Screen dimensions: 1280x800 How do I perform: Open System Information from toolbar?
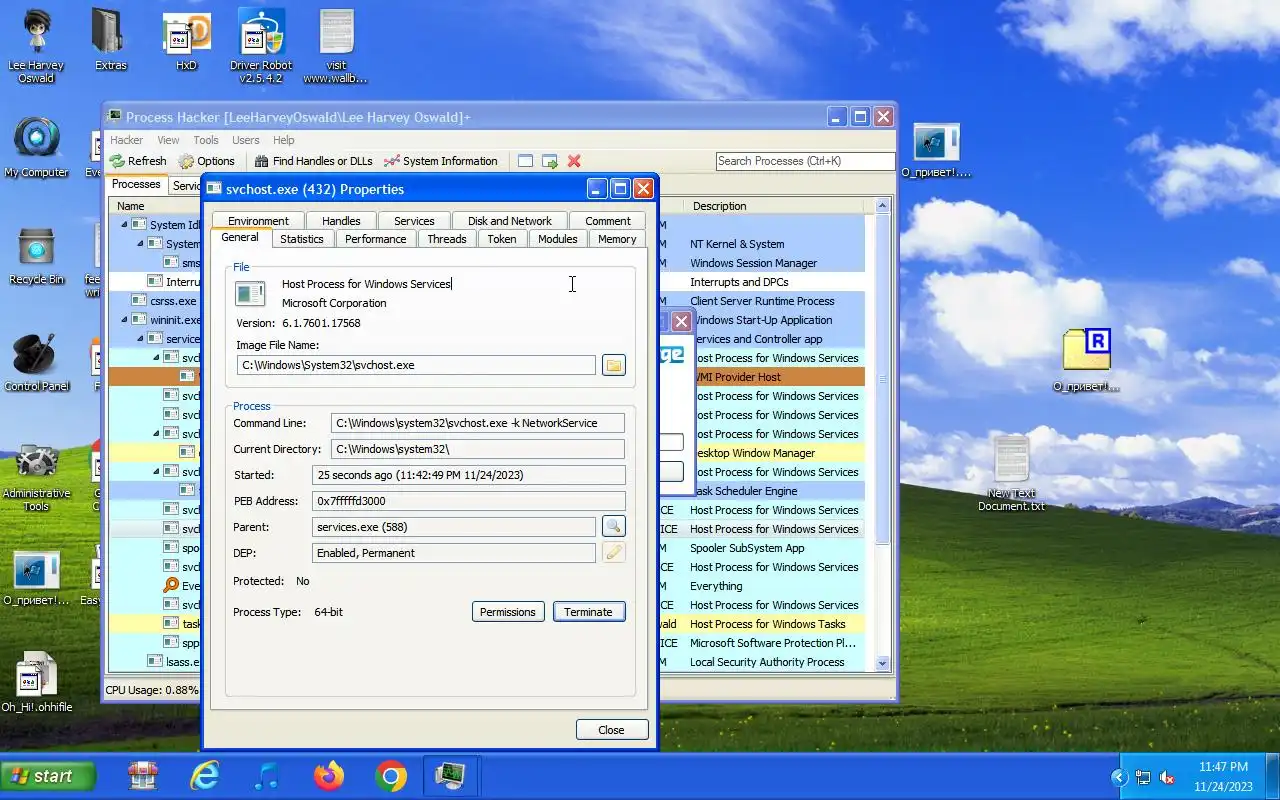point(441,161)
